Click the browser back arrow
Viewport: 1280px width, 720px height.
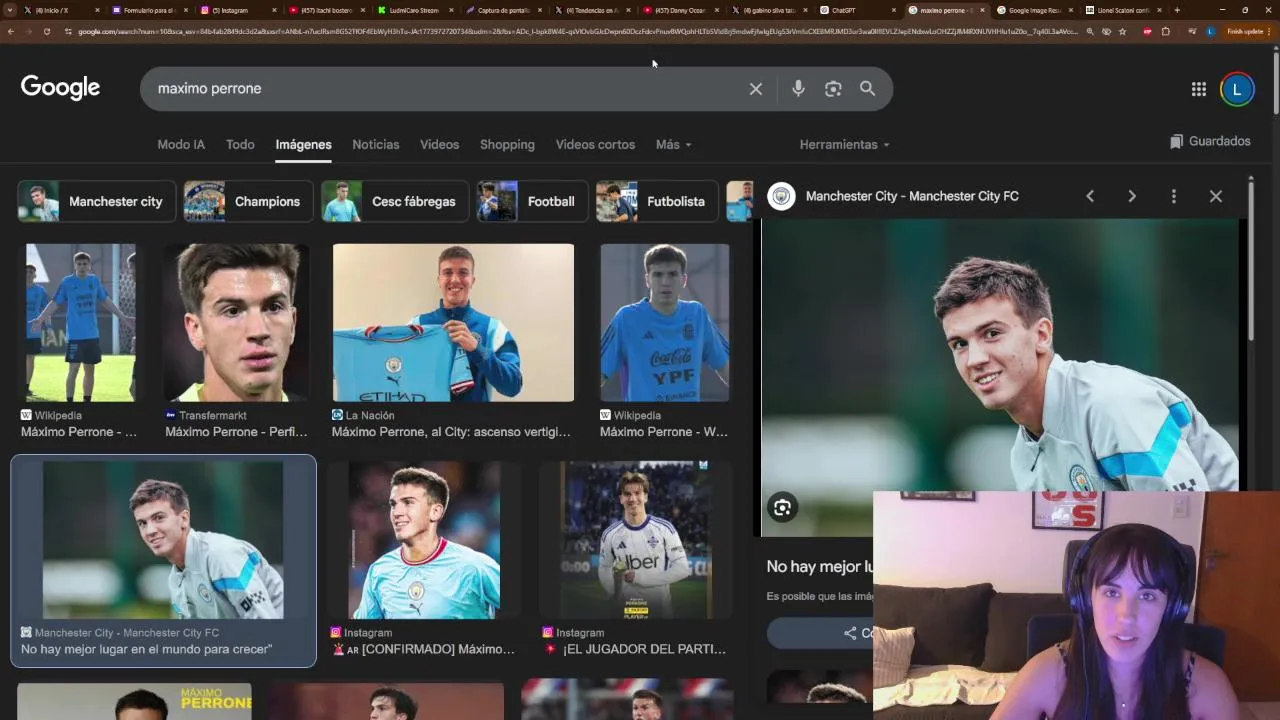10,31
